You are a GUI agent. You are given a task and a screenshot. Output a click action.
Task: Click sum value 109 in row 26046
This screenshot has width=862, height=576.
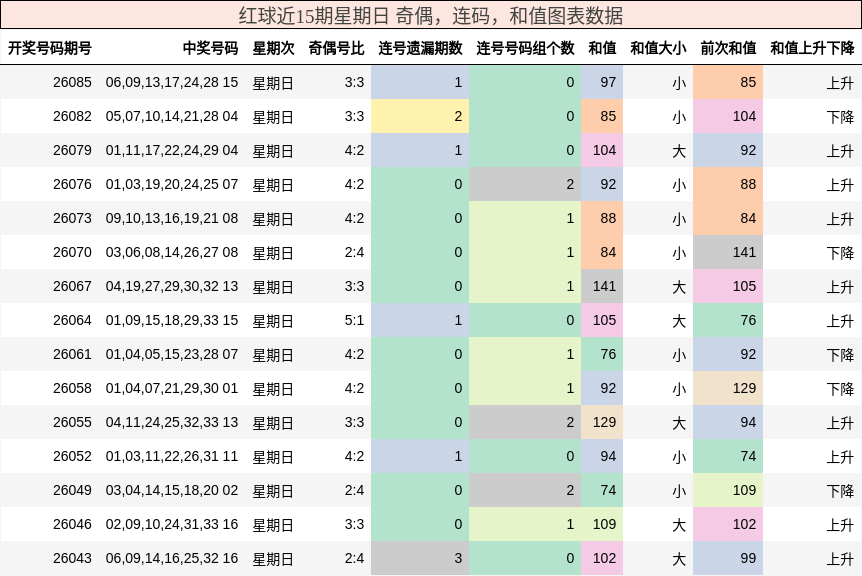[602, 524]
